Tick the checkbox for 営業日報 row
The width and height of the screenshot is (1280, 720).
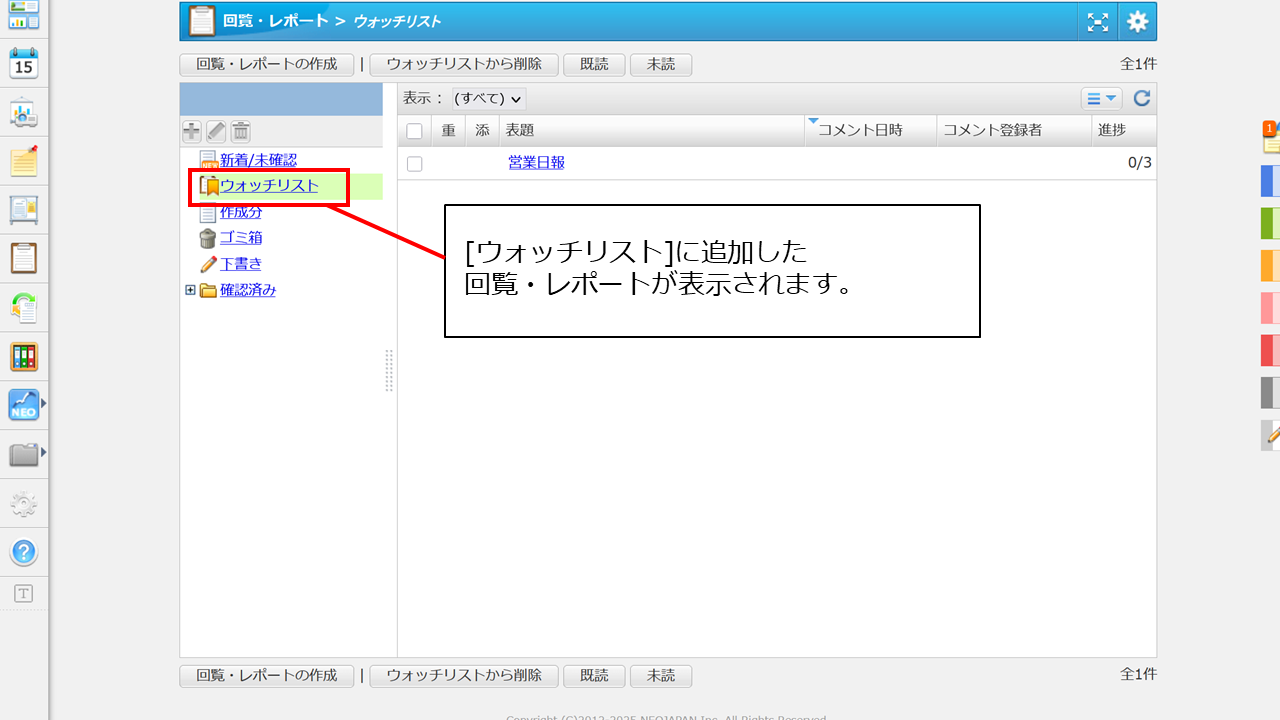tap(414, 163)
